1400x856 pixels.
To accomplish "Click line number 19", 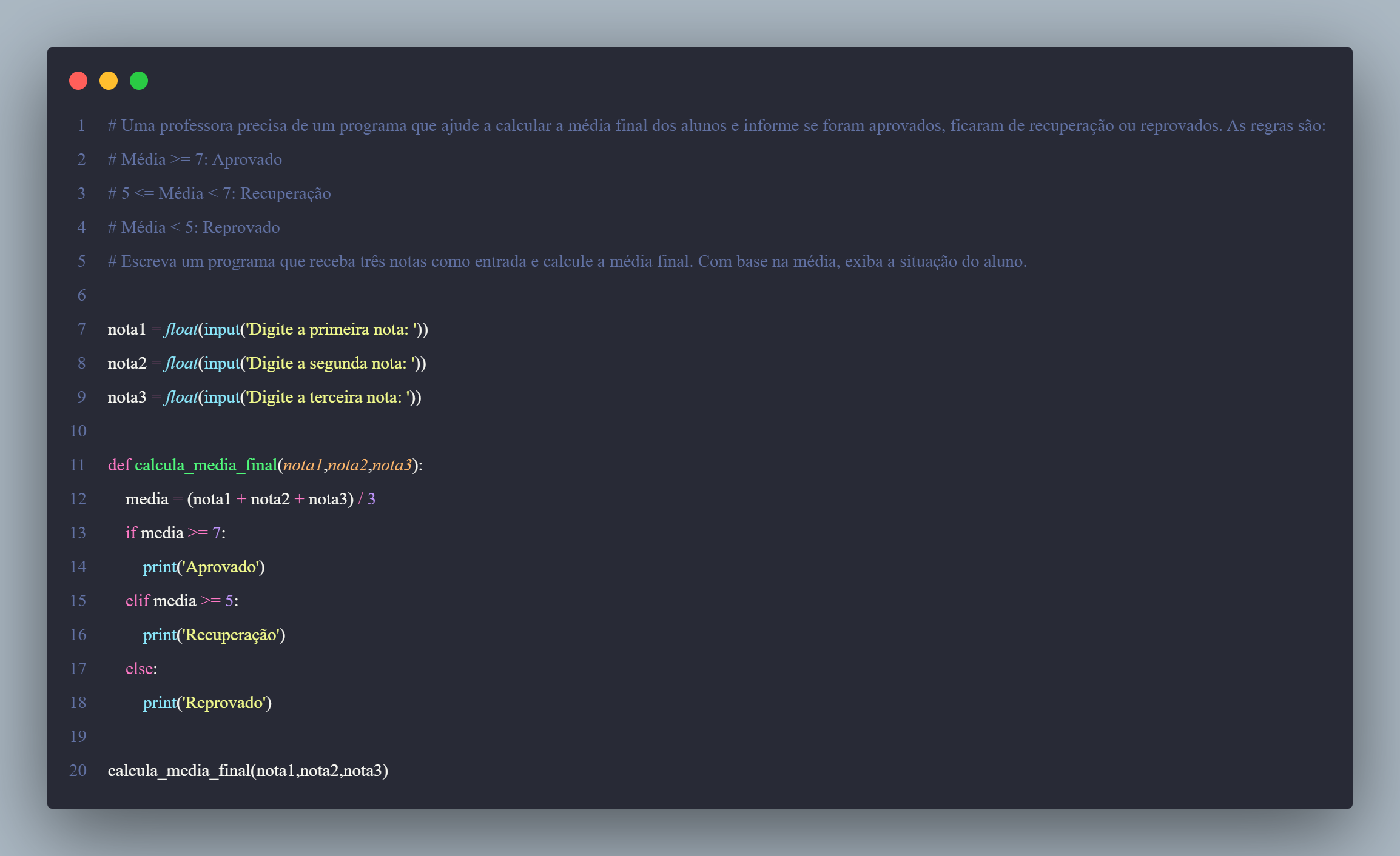I will (x=78, y=737).
